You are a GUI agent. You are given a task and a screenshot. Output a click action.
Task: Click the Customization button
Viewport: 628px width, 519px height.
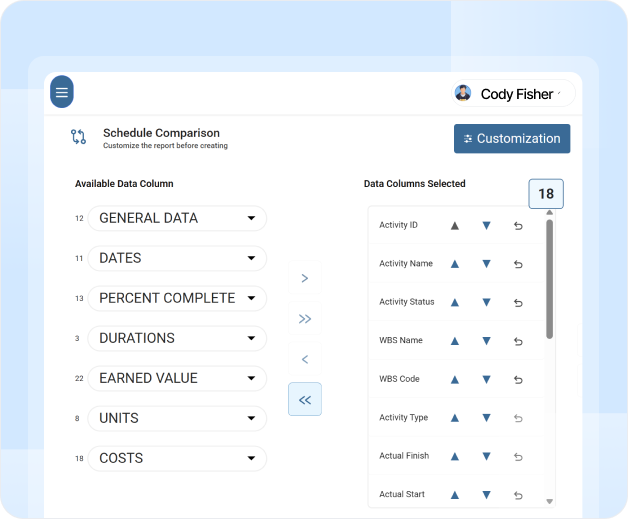(512, 139)
